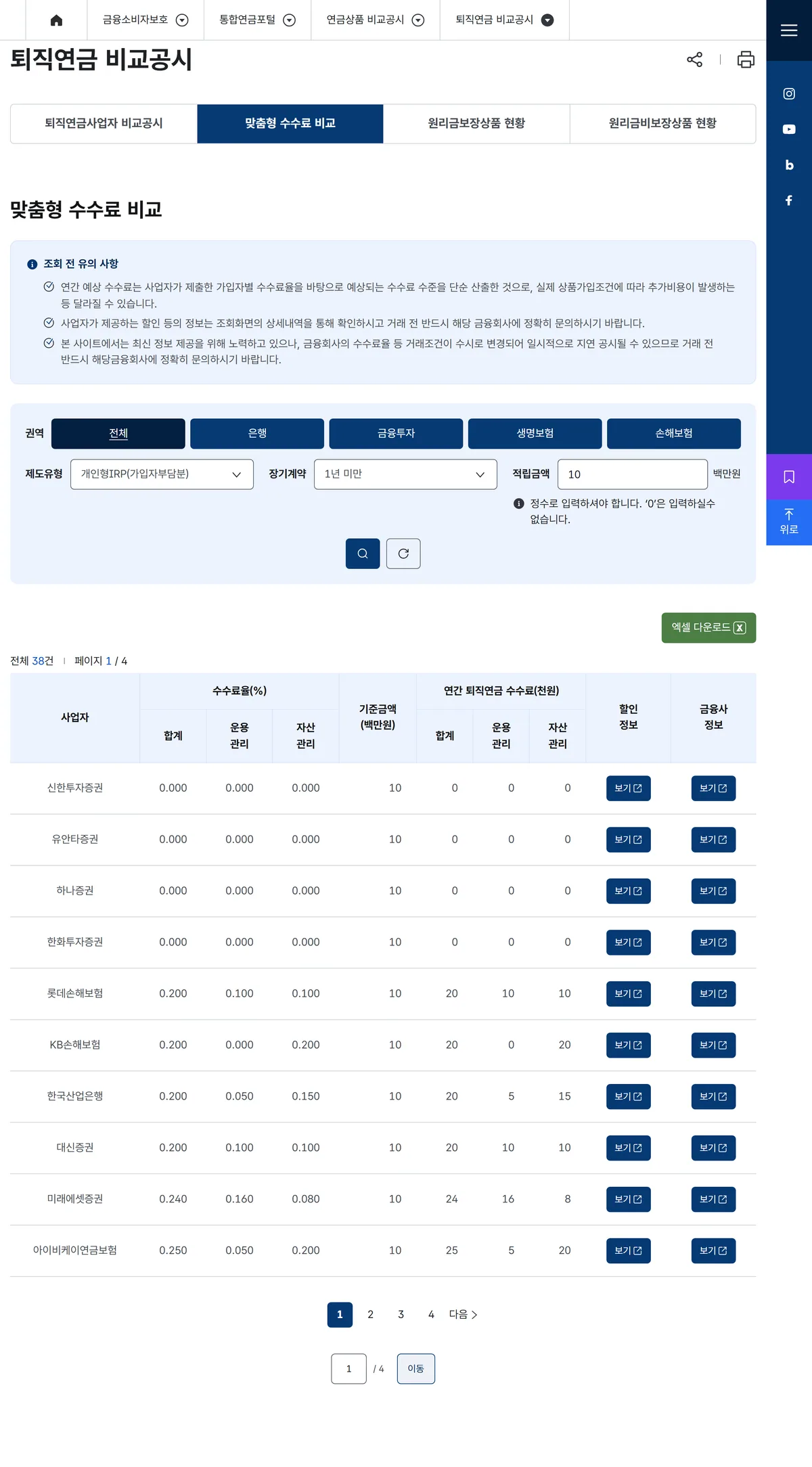Switch to 퇴직연금사업자 비교공시 tab

pyautogui.click(x=104, y=124)
